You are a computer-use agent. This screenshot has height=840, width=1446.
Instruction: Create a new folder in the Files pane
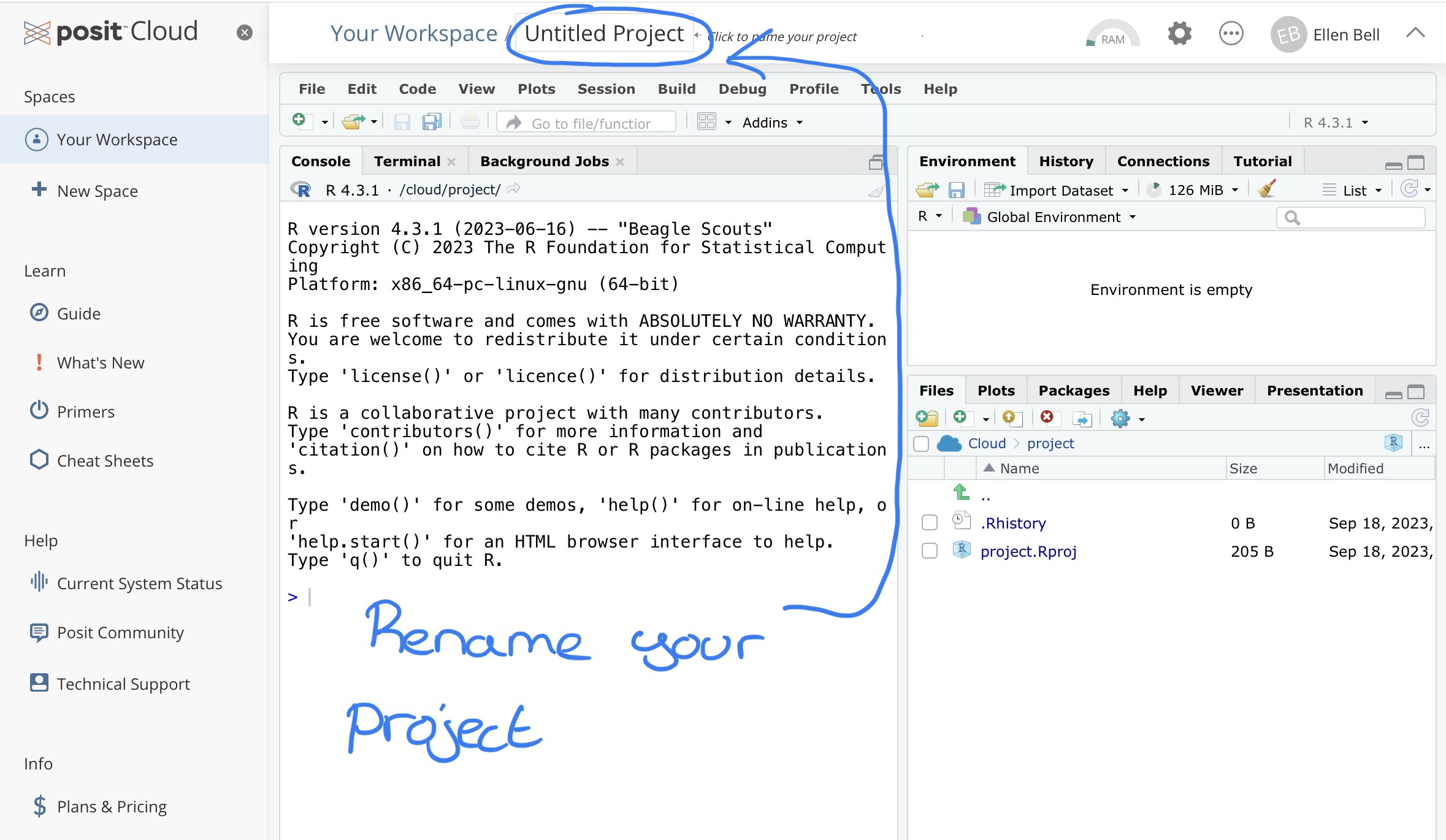[x=926, y=418]
